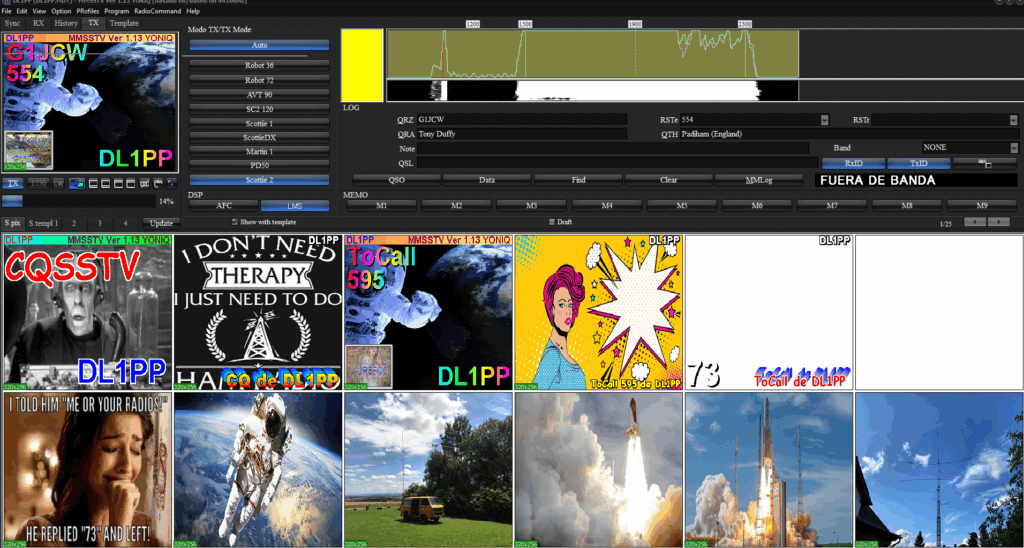Select the yellow camper van picture thumbnail
The image size is (1024, 548).
[428, 470]
